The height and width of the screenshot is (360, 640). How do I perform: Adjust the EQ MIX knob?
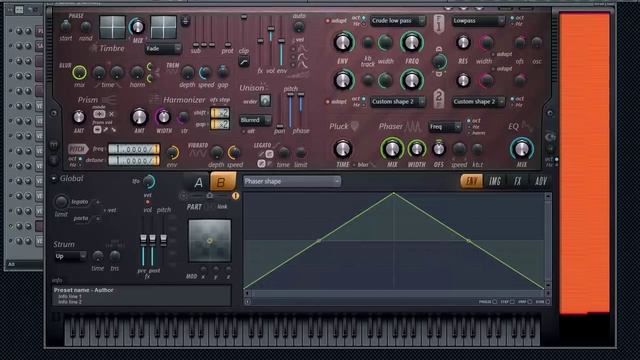click(x=522, y=149)
